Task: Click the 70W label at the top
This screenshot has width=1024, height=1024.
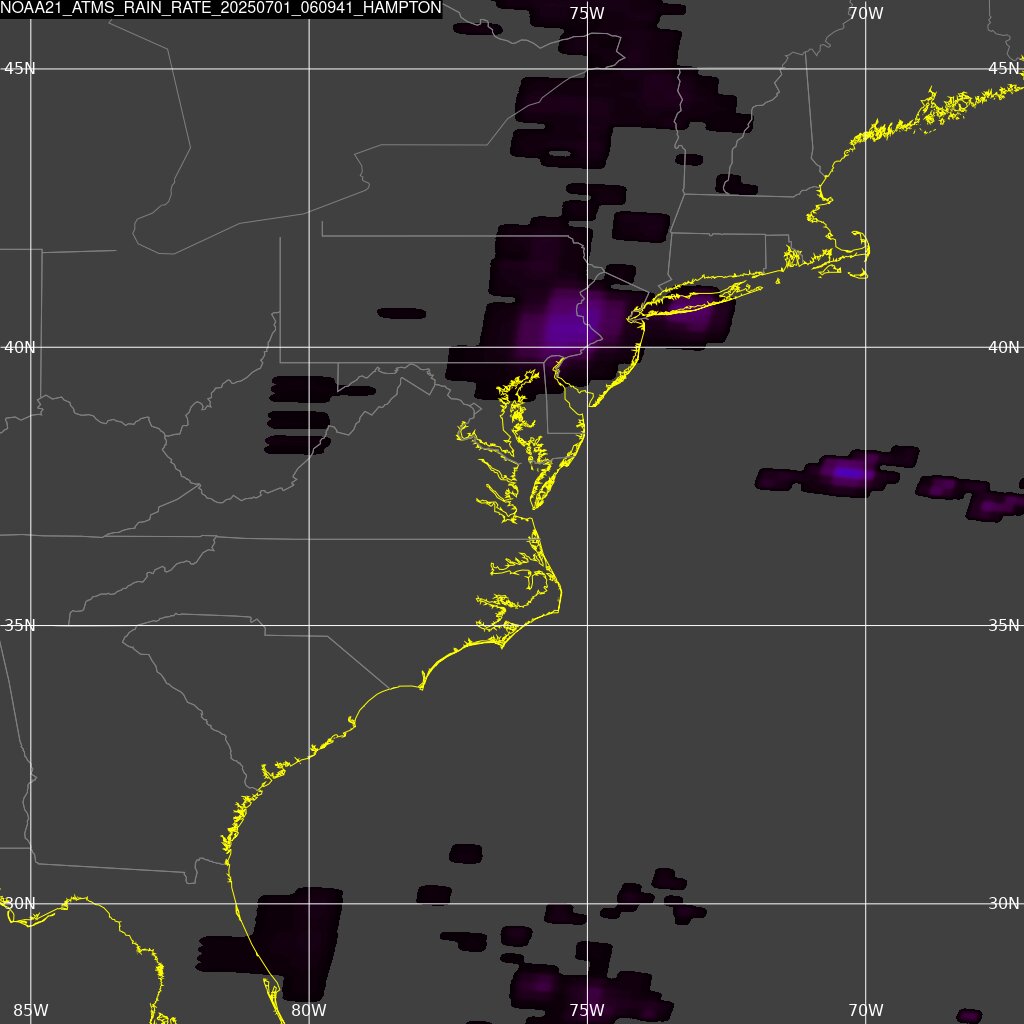Action: click(866, 13)
